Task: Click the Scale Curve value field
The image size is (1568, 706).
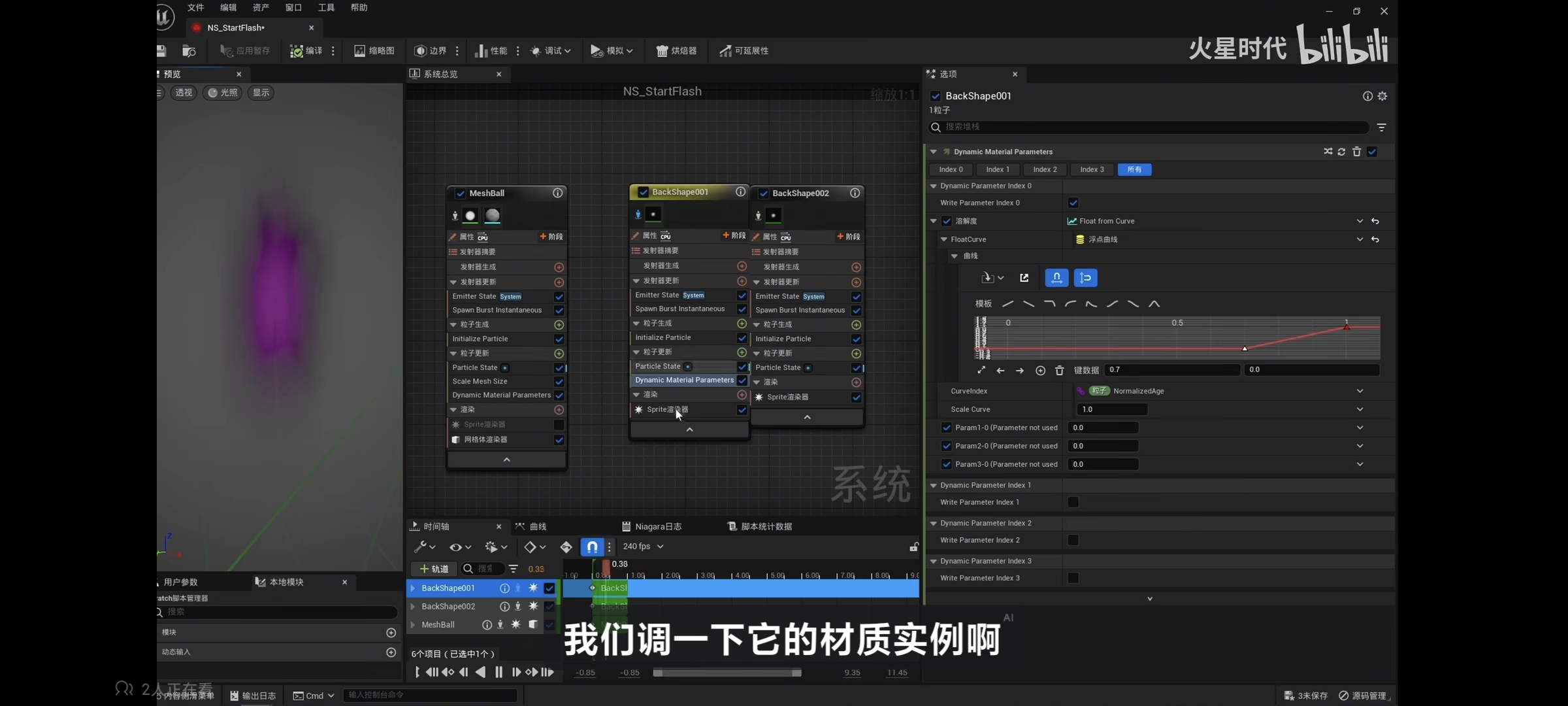Action: pos(1111,409)
